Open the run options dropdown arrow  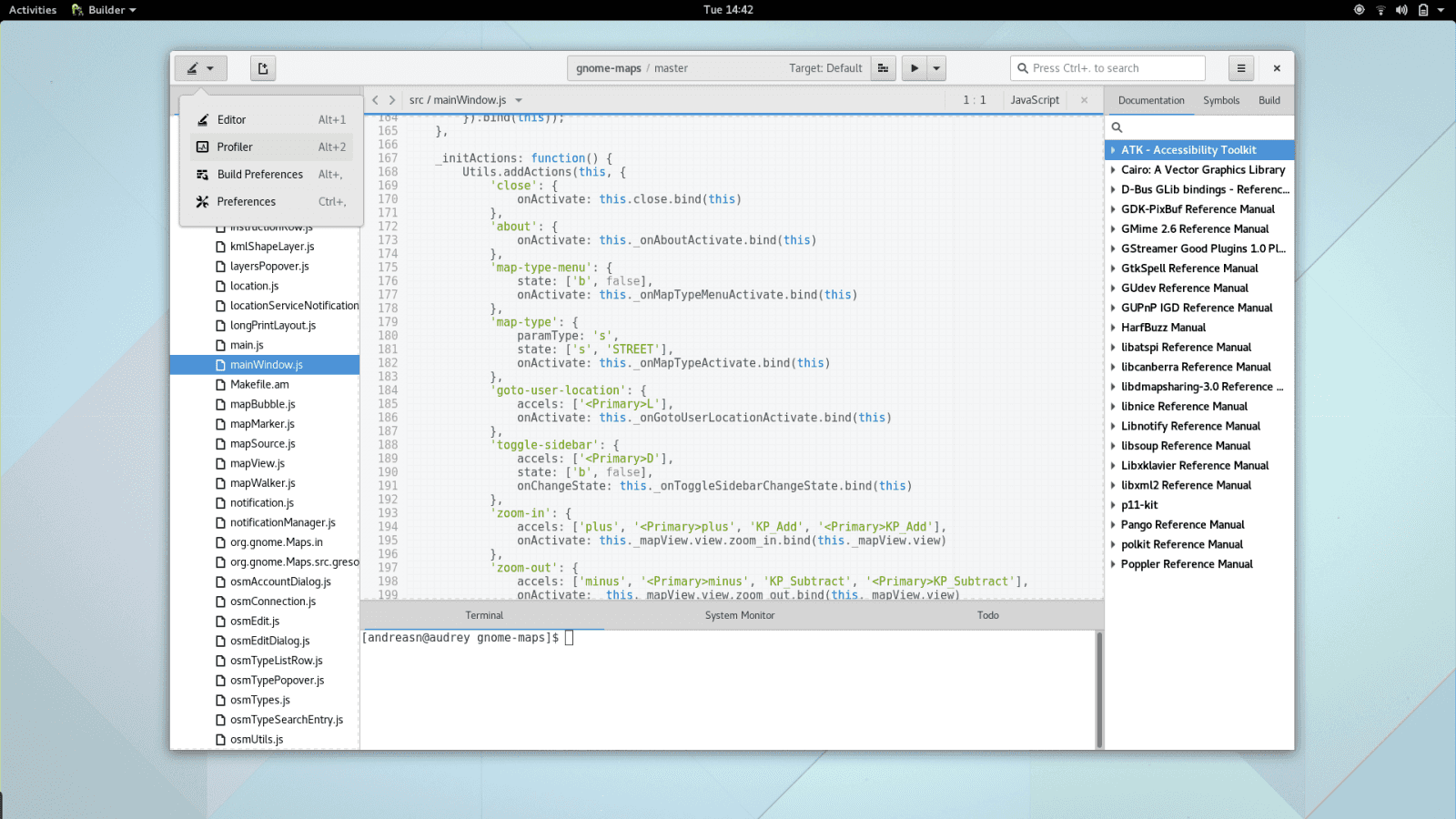pyautogui.click(x=936, y=68)
